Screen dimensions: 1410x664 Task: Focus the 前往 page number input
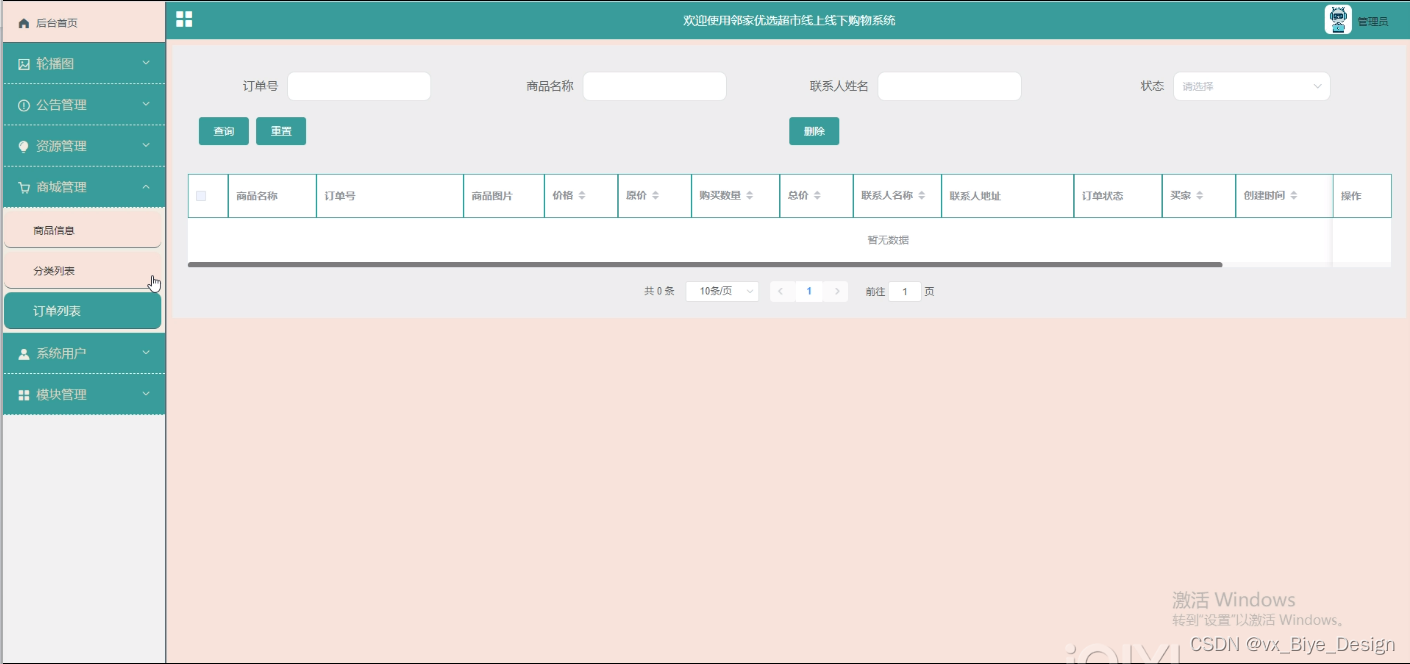[x=905, y=291]
